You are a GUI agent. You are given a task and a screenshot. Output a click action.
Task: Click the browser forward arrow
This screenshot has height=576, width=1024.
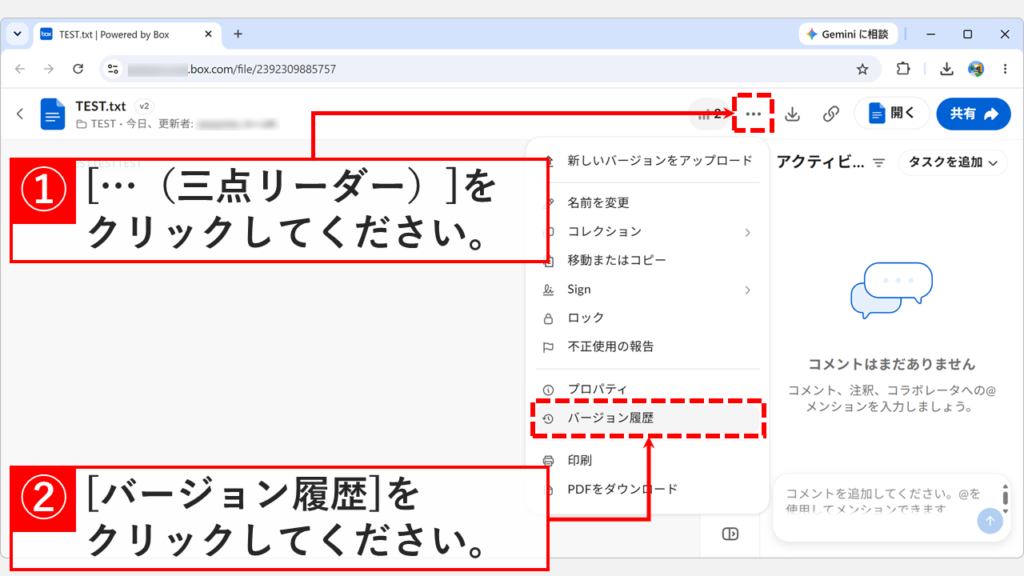pyautogui.click(x=48, y=69)
